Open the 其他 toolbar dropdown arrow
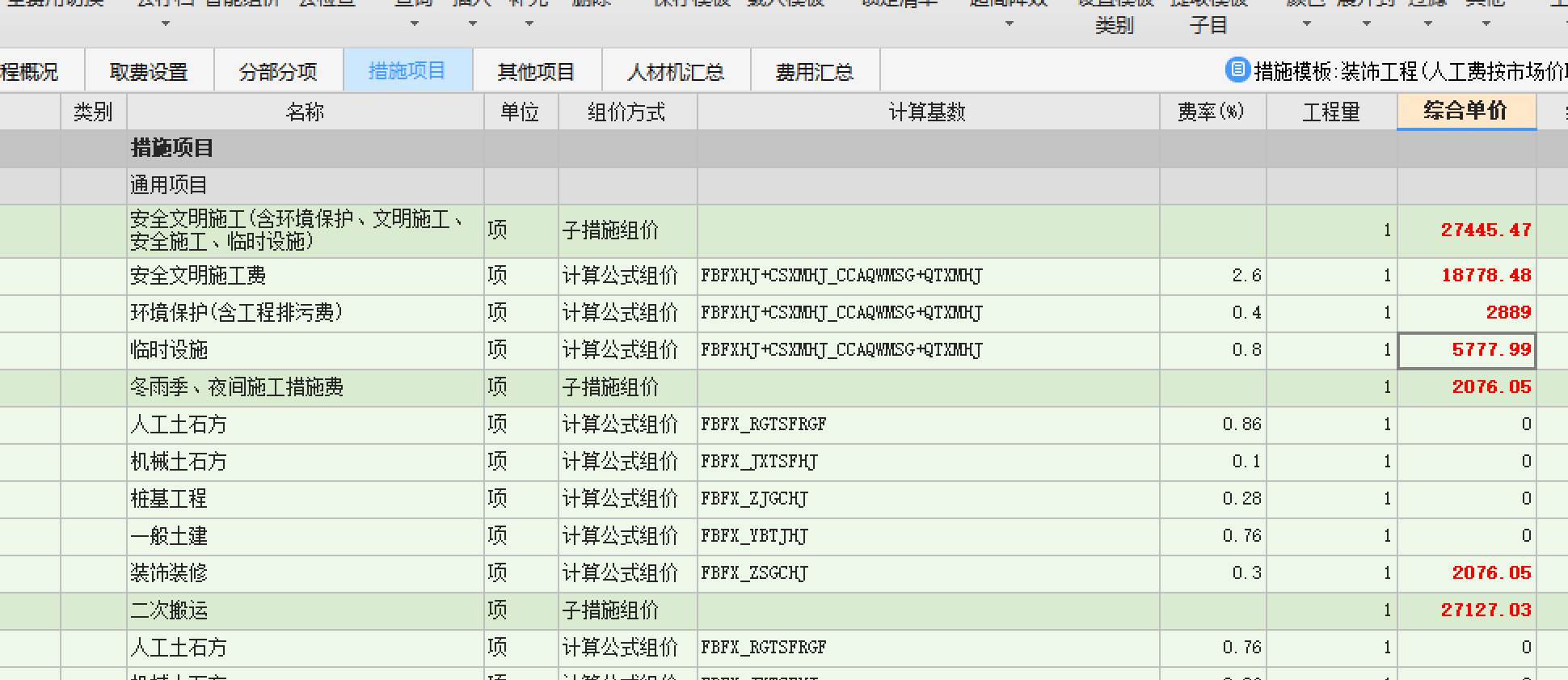 [x=1486, y=23]
